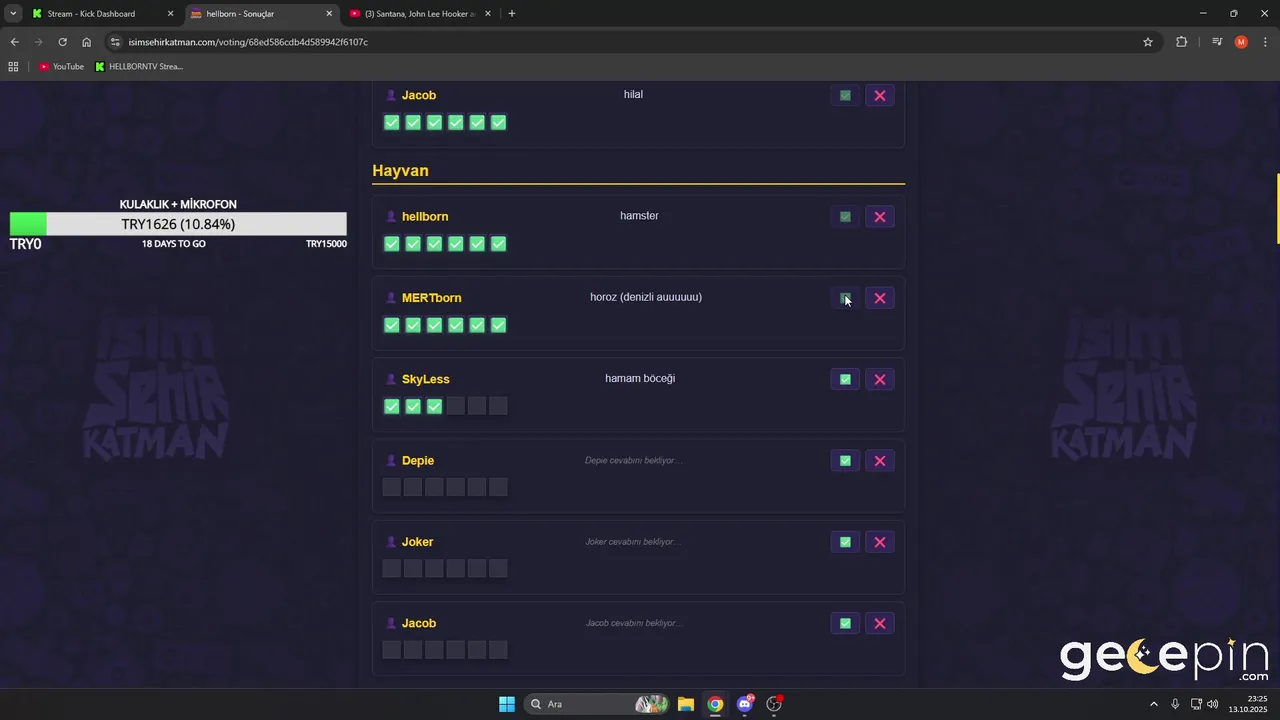The height and width of the screenshot is (720, 1280).
Task: Open the media control button
Action: tap(1217, 42)
